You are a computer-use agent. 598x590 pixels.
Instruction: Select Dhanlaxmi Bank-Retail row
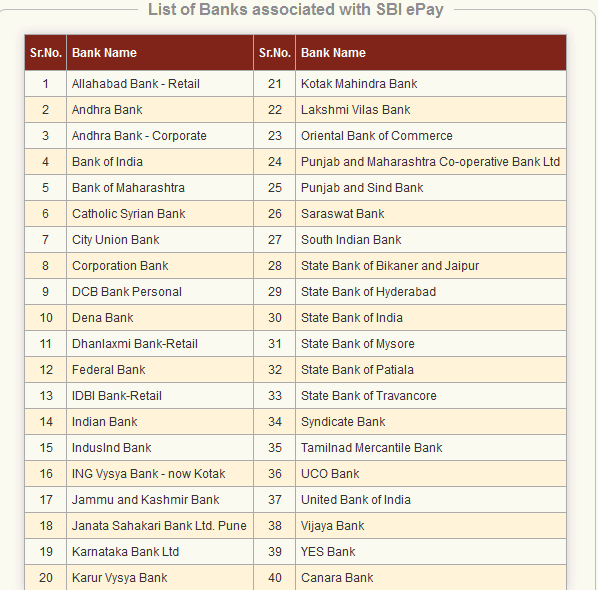(135, 344)
